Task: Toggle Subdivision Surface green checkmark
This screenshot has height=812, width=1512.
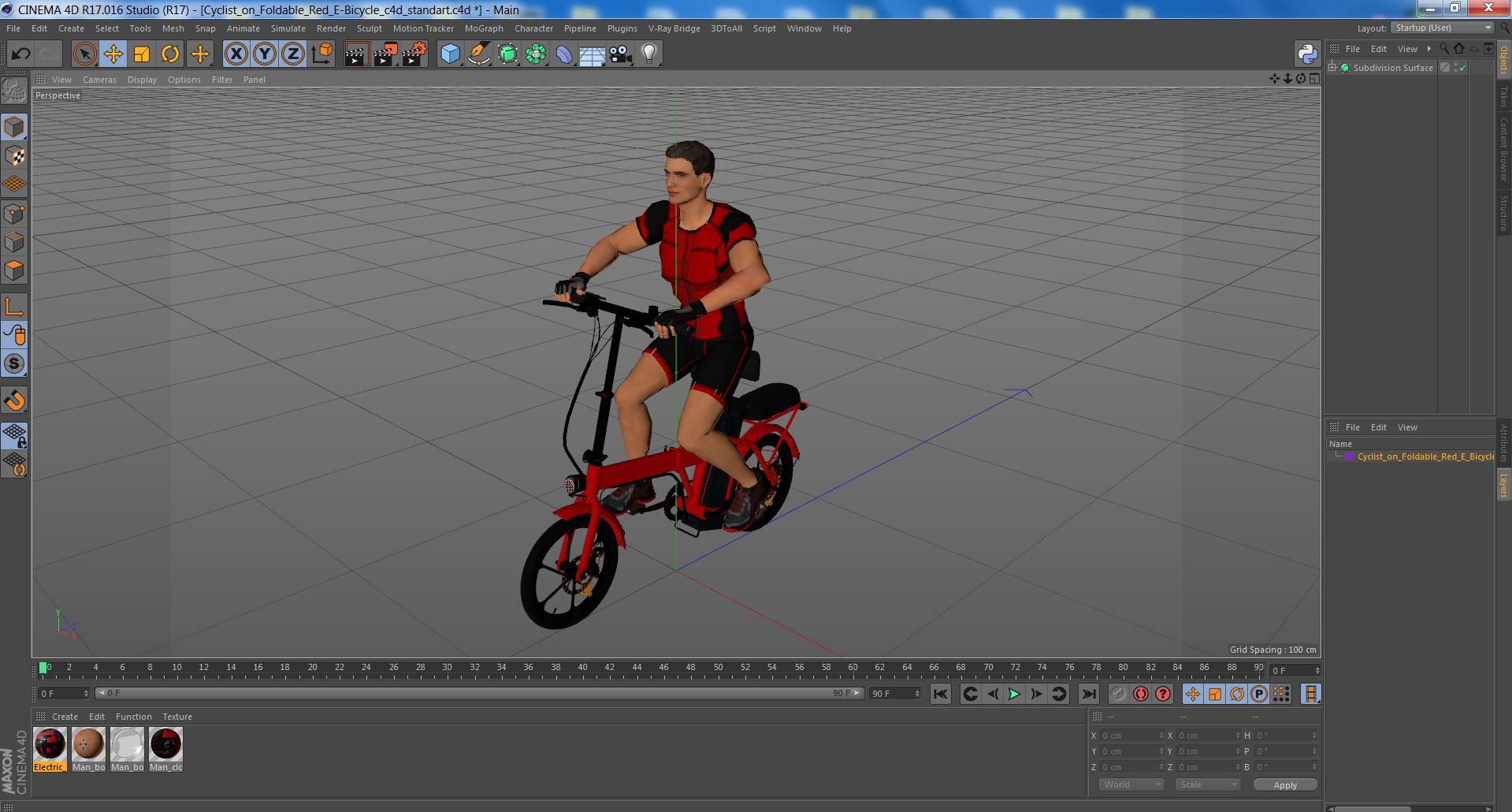Action: pos(1462,68)
